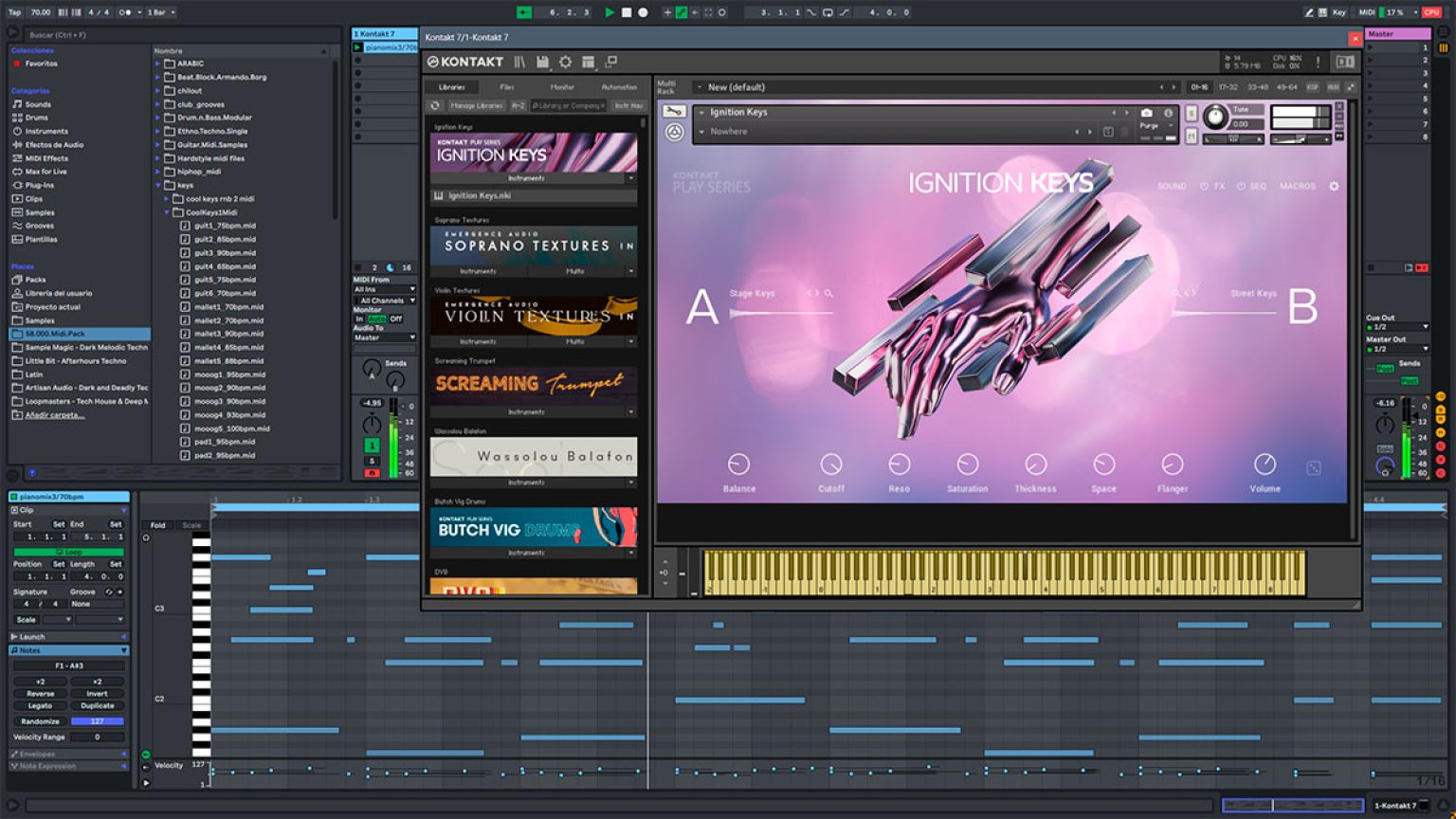
Task: Open the MIDI From All Ins dropdown
Action: (x=384, y=289)
